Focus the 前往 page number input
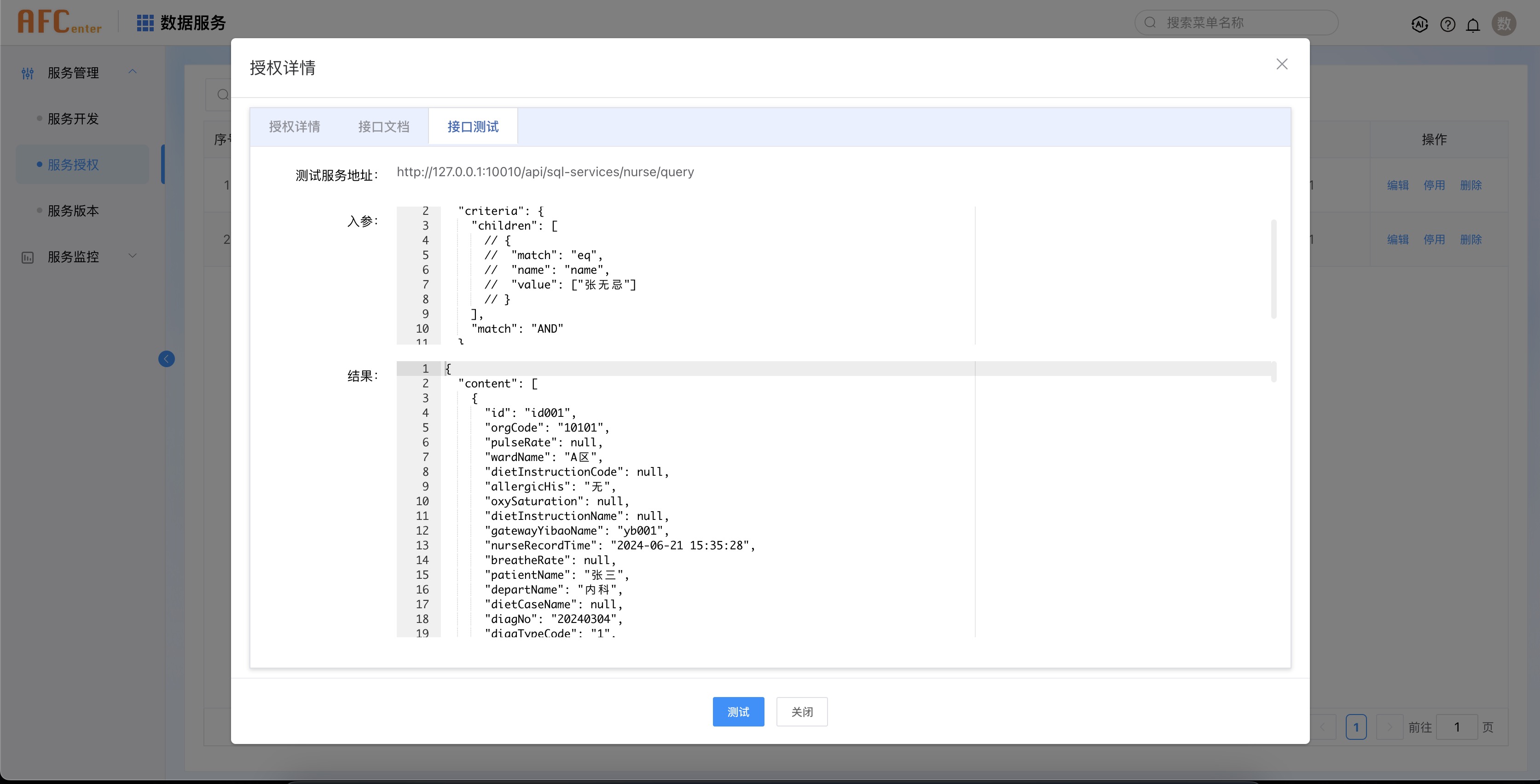The height and width of the screenshot is (784, 1540). pos(1457,727)
